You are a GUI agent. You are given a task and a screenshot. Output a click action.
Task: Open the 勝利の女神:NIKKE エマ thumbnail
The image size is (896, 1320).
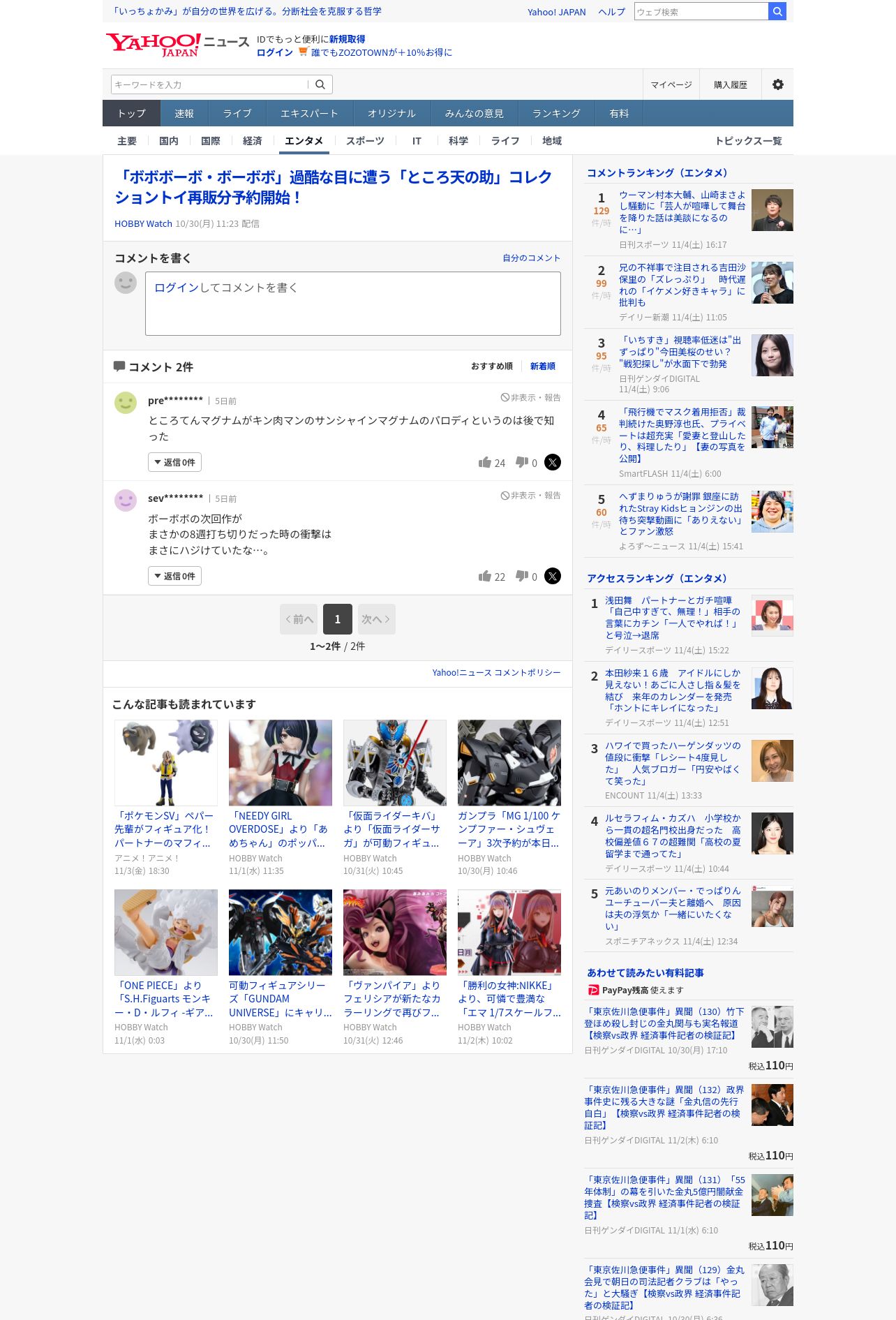(x=509, y=933)
